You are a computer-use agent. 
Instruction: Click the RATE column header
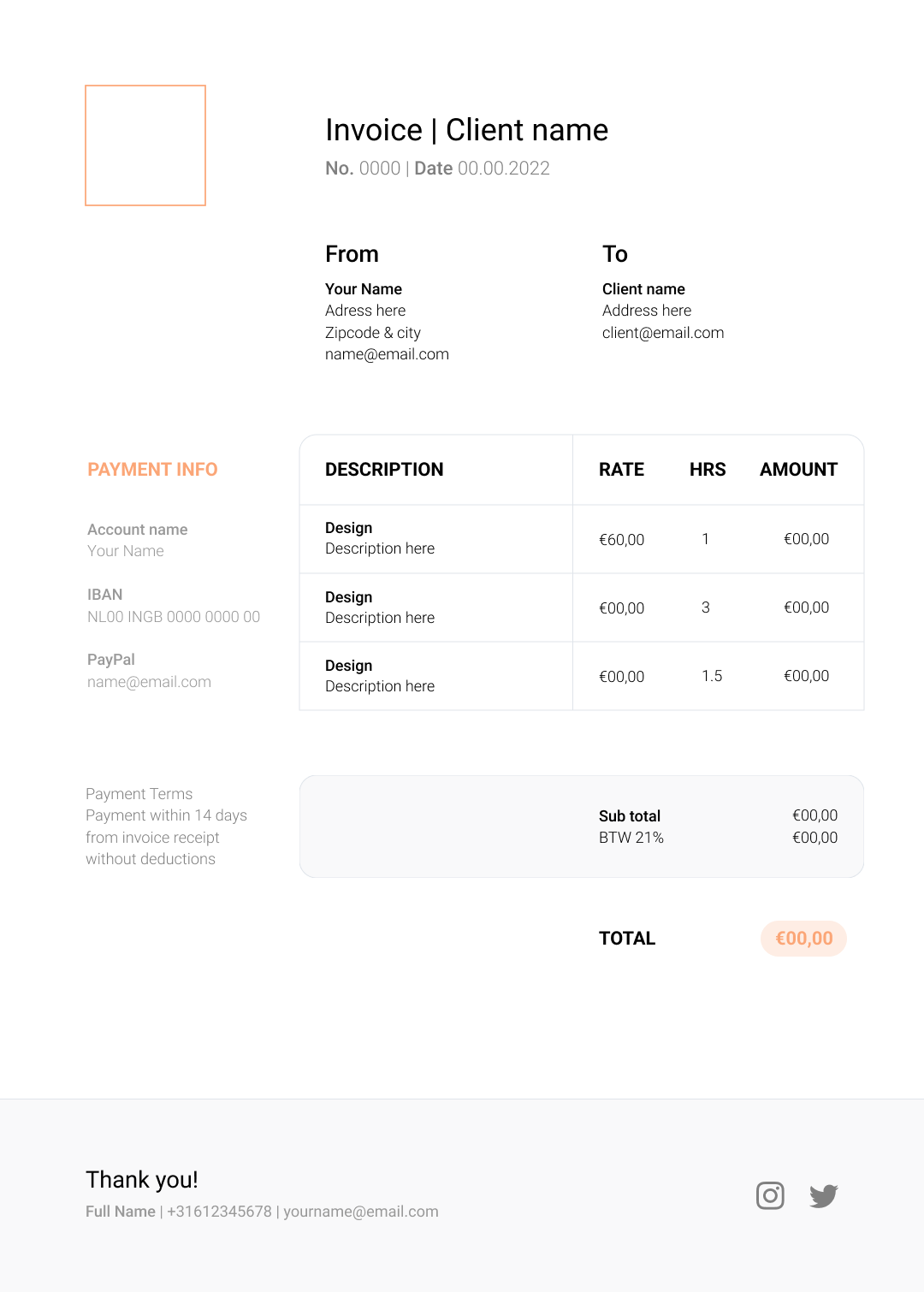[x=621, y=470]
